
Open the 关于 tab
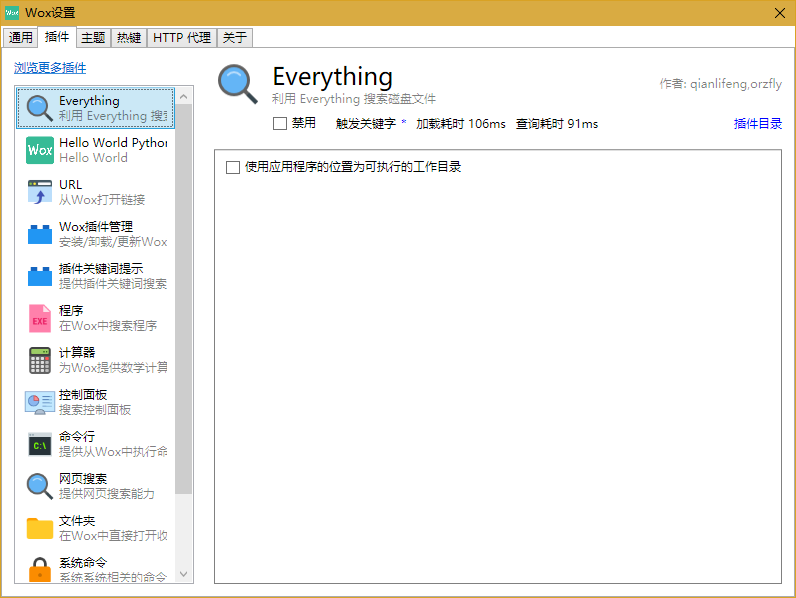pyautogui.click(x=235, y=38)
